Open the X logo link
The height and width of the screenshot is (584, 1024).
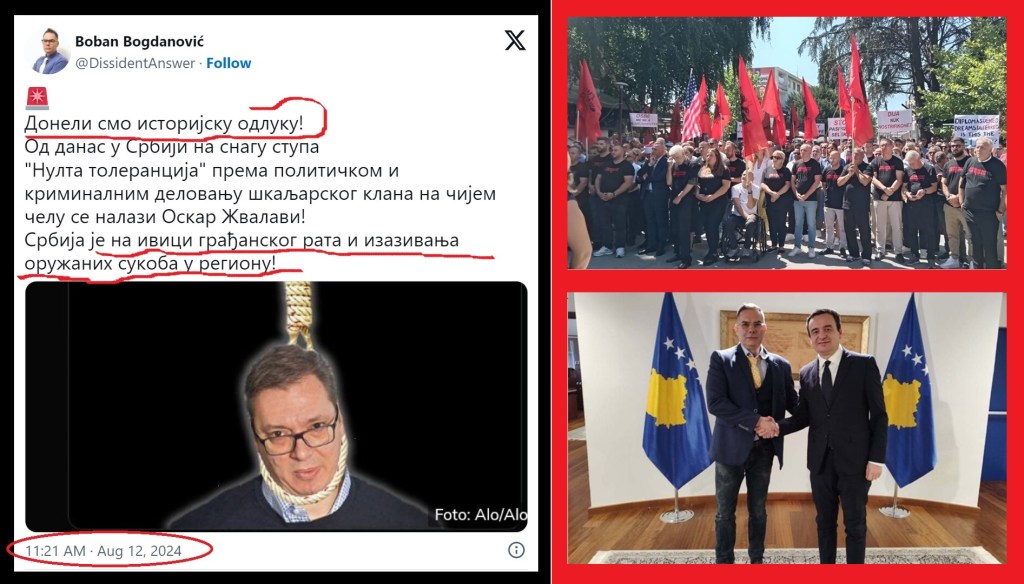tap(515, 41)
